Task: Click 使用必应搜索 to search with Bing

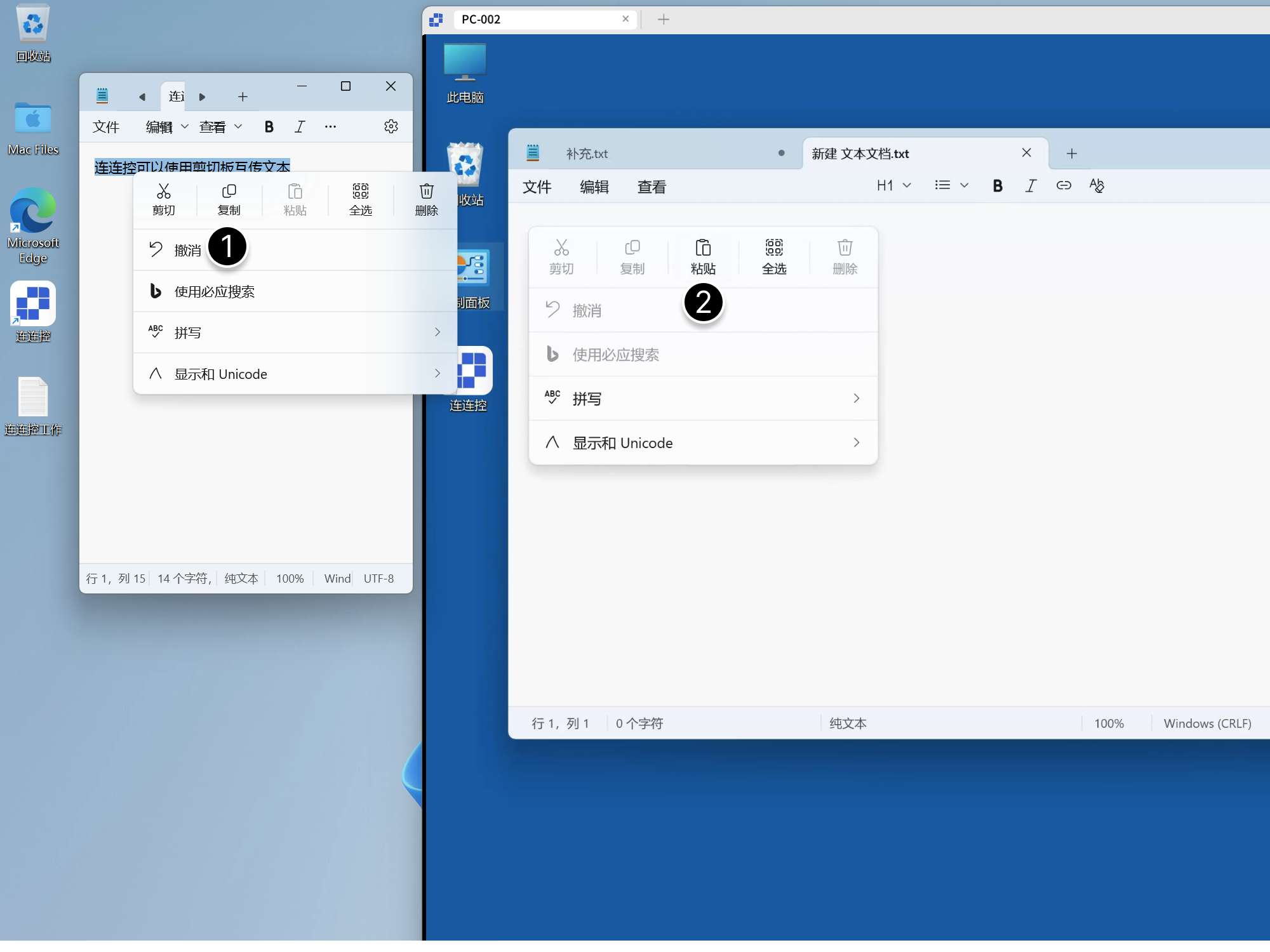Action: pos(215,291)
